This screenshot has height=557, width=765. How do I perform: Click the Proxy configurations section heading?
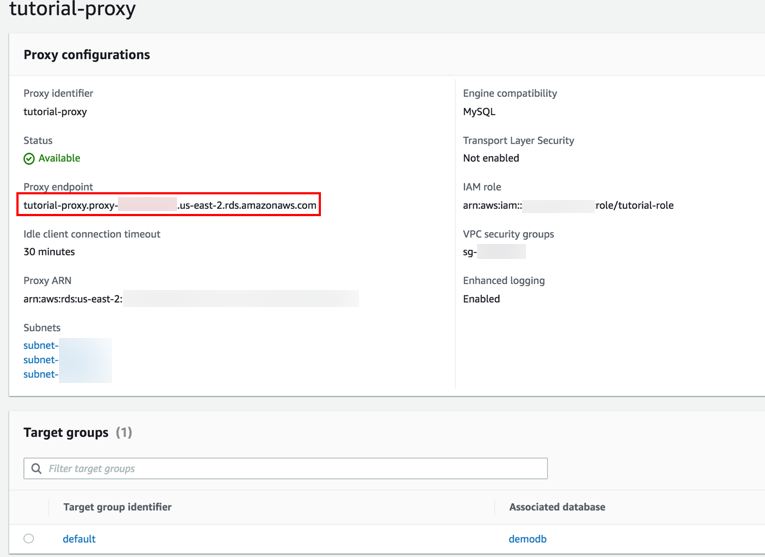click(x=87, y=55)
